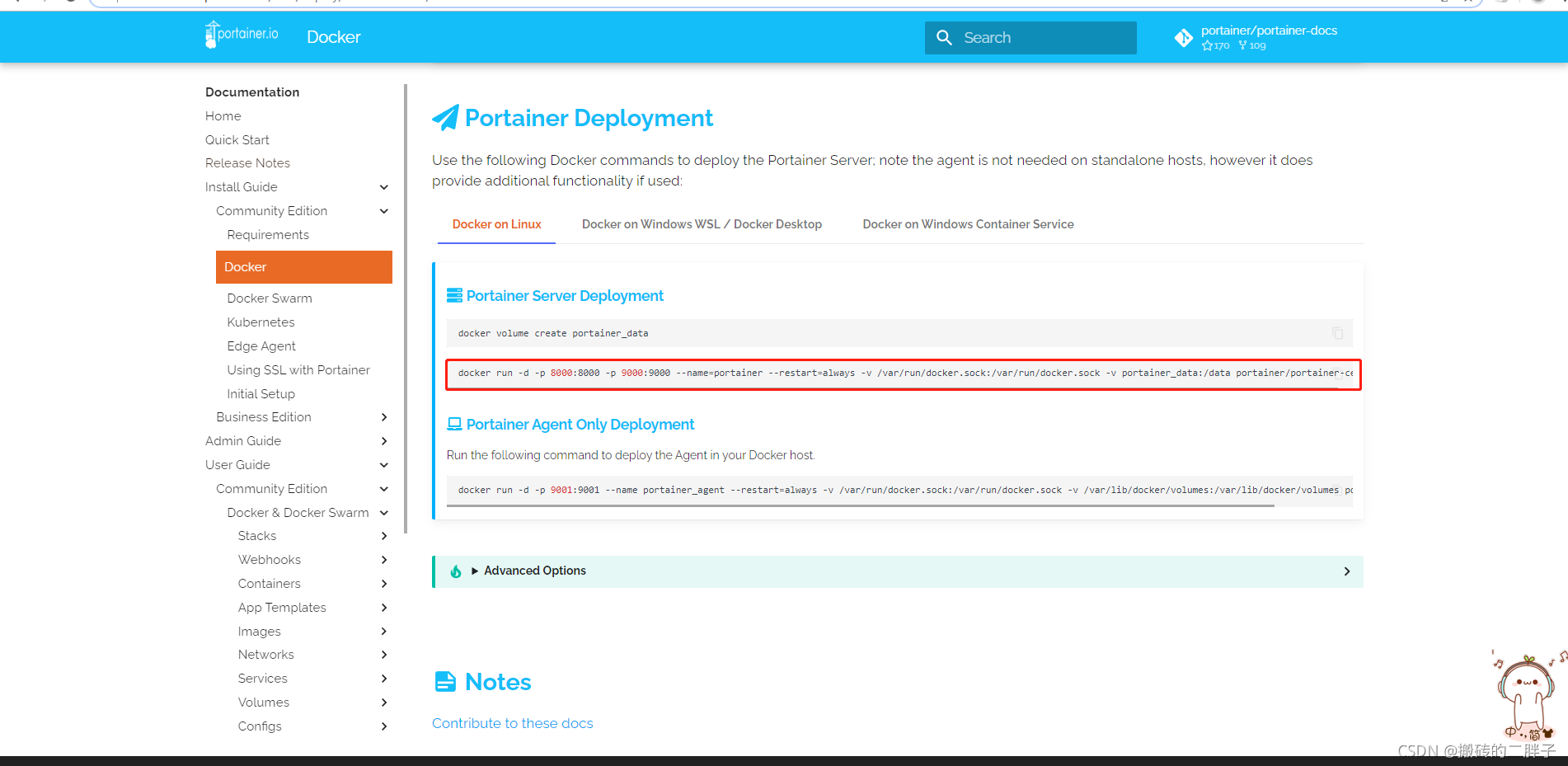Select the highlighted Docker sidebar item
1568x766 pixels.
coord(304,267)
